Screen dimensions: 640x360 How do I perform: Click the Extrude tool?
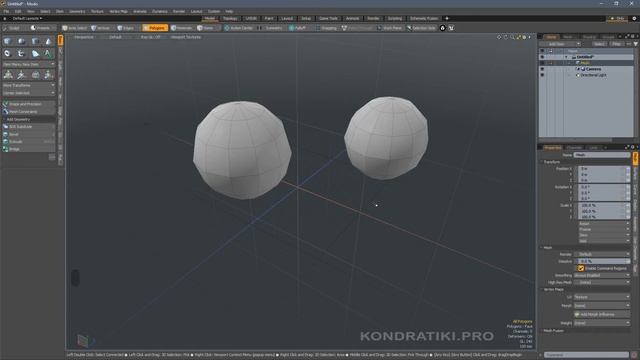tap(29, 142)
